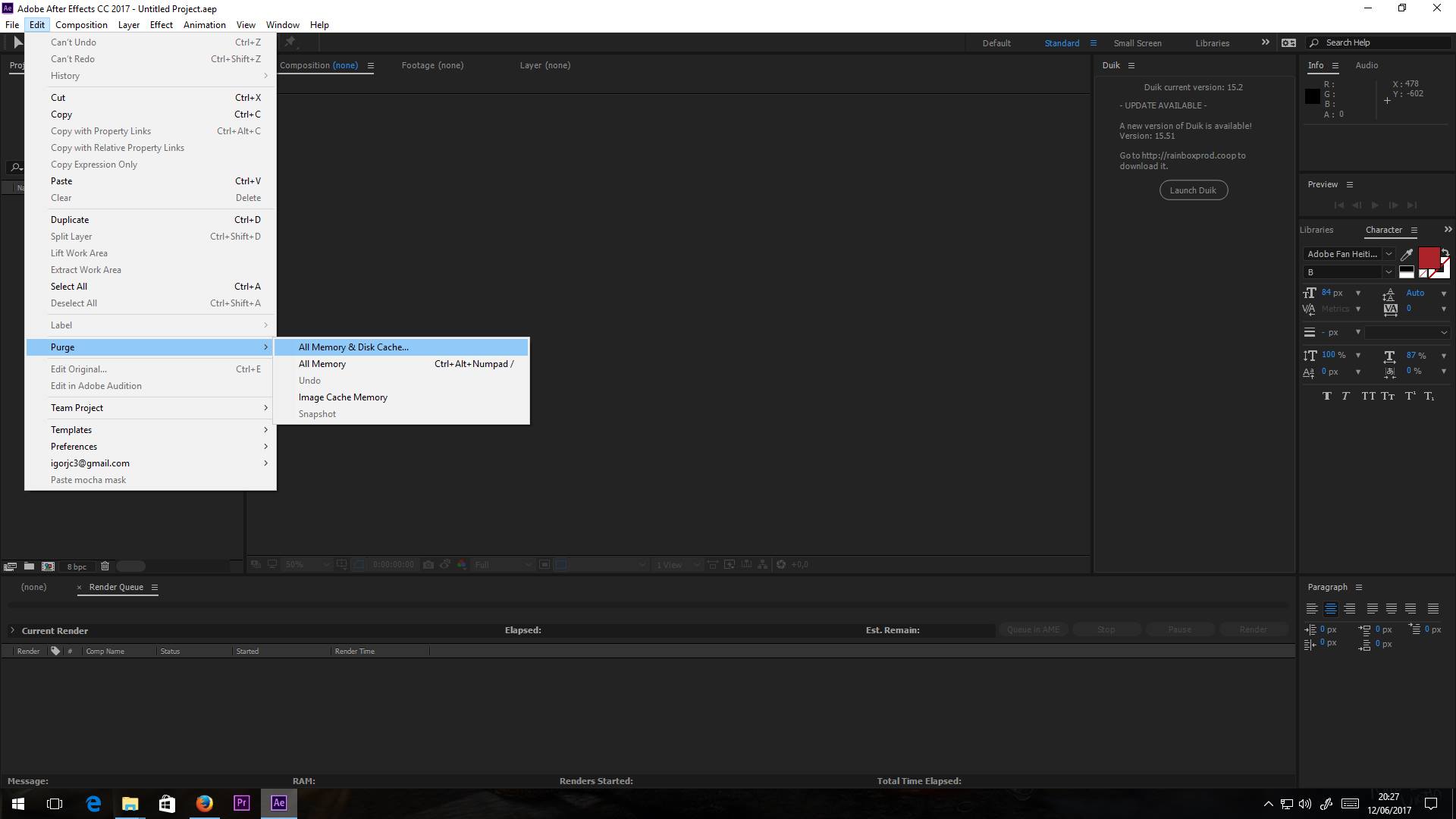Open Character panel menu icon

(1414, 230)
